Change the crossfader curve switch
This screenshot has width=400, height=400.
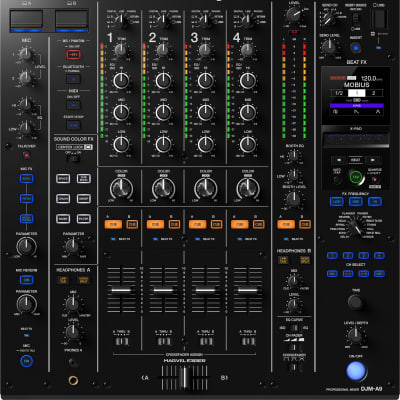pos(294,367)
